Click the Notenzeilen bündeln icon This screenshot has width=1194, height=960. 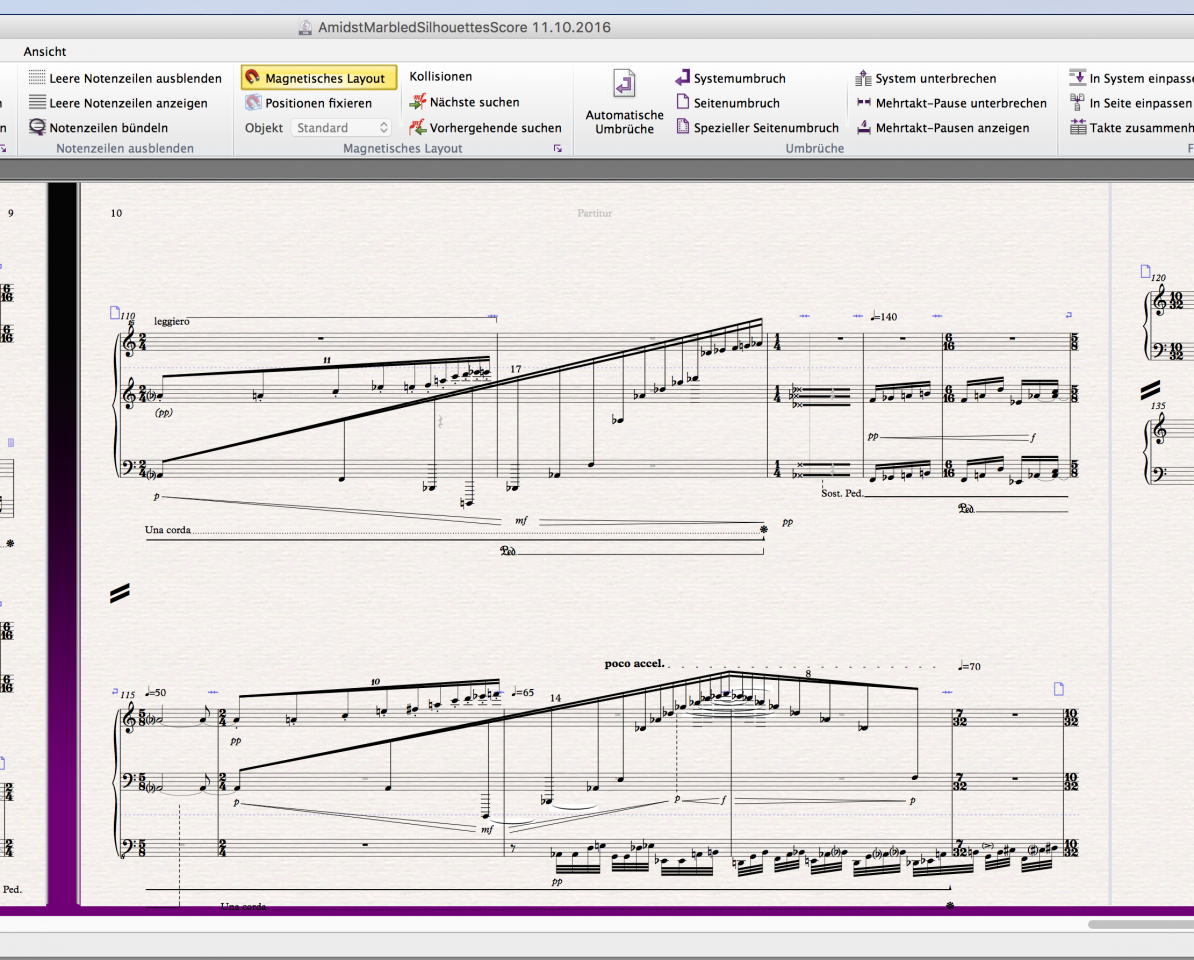click(37, 127)
